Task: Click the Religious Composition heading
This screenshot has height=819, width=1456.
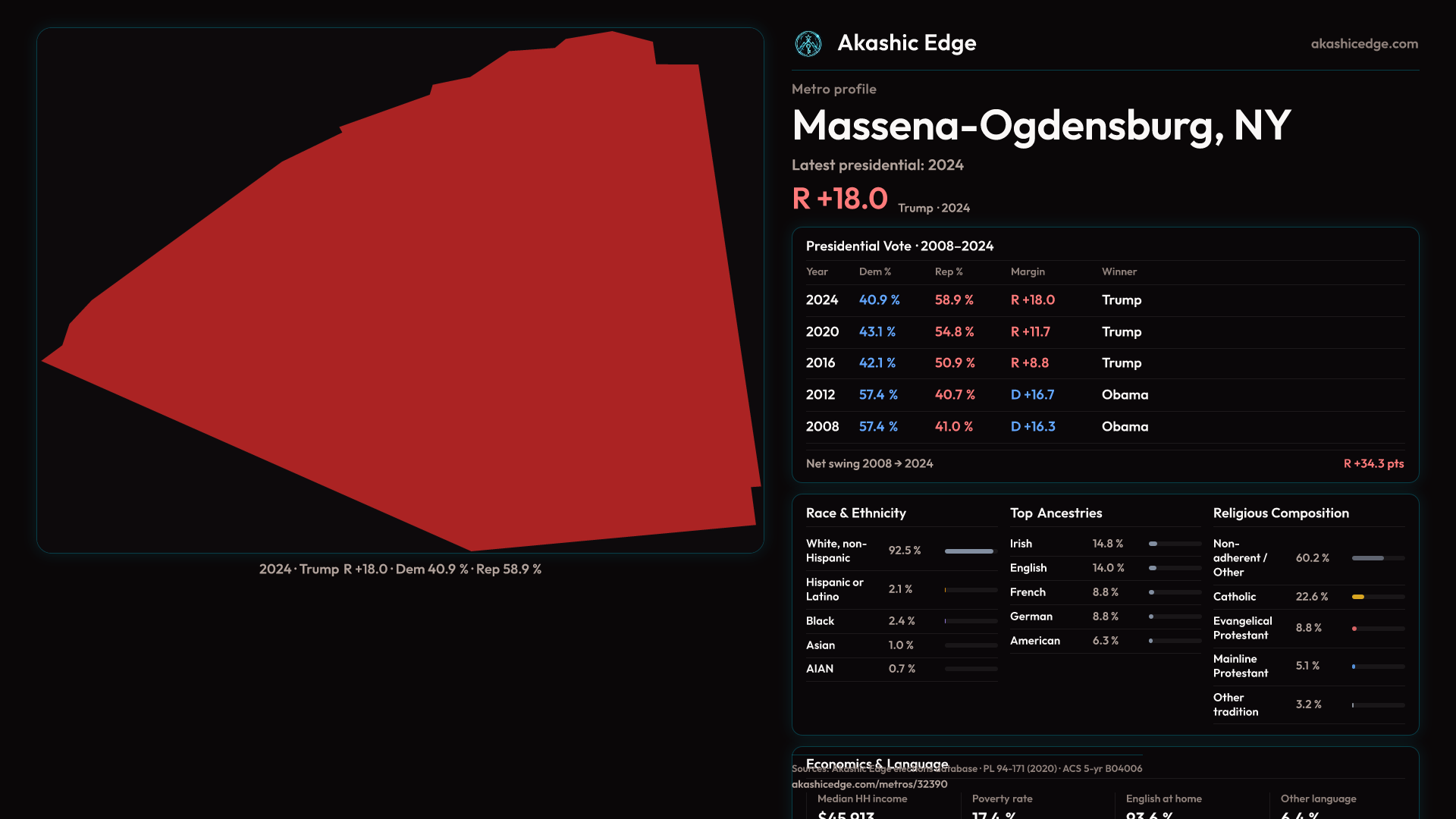Action: point(1280,513)
